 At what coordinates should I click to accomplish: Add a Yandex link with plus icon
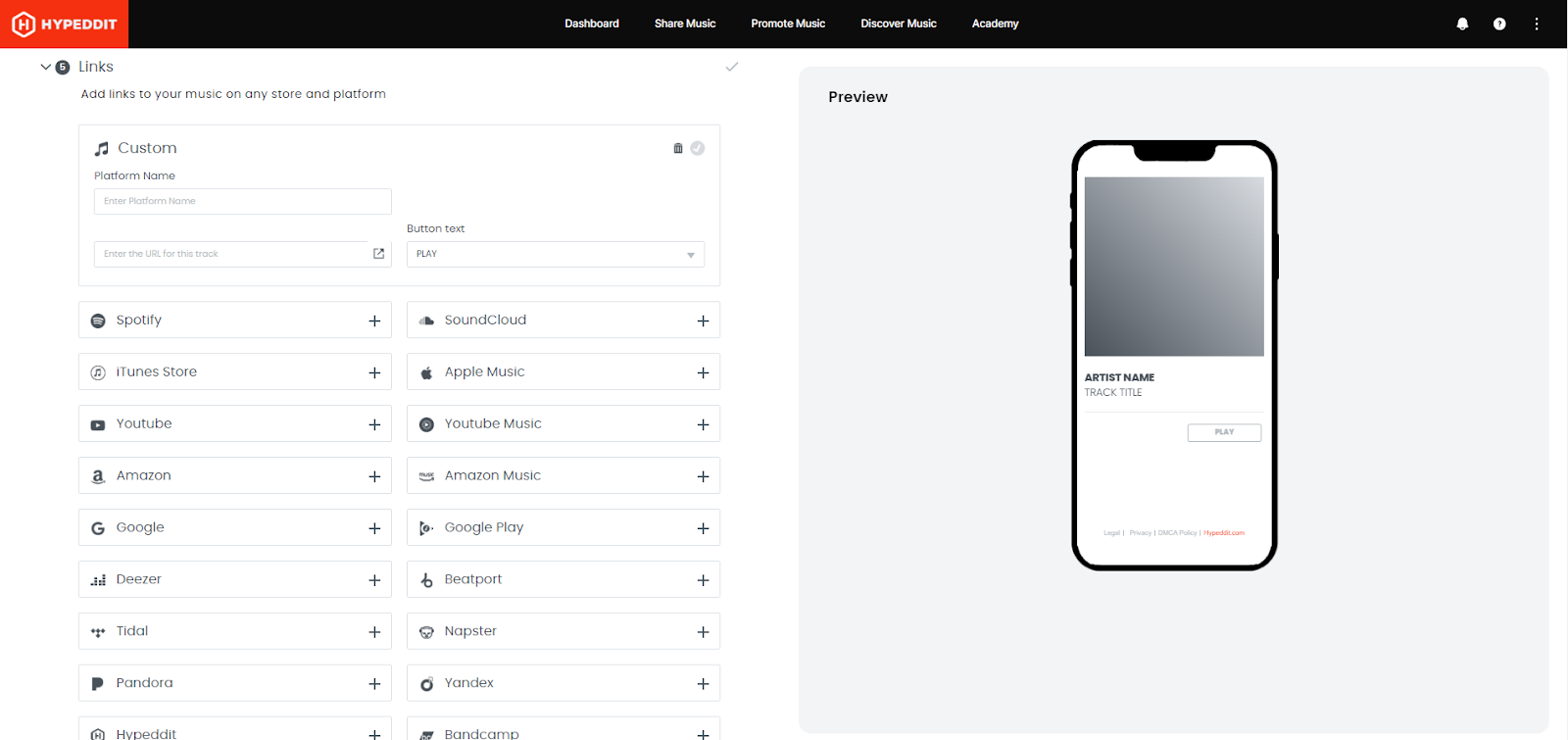point(703,684)
